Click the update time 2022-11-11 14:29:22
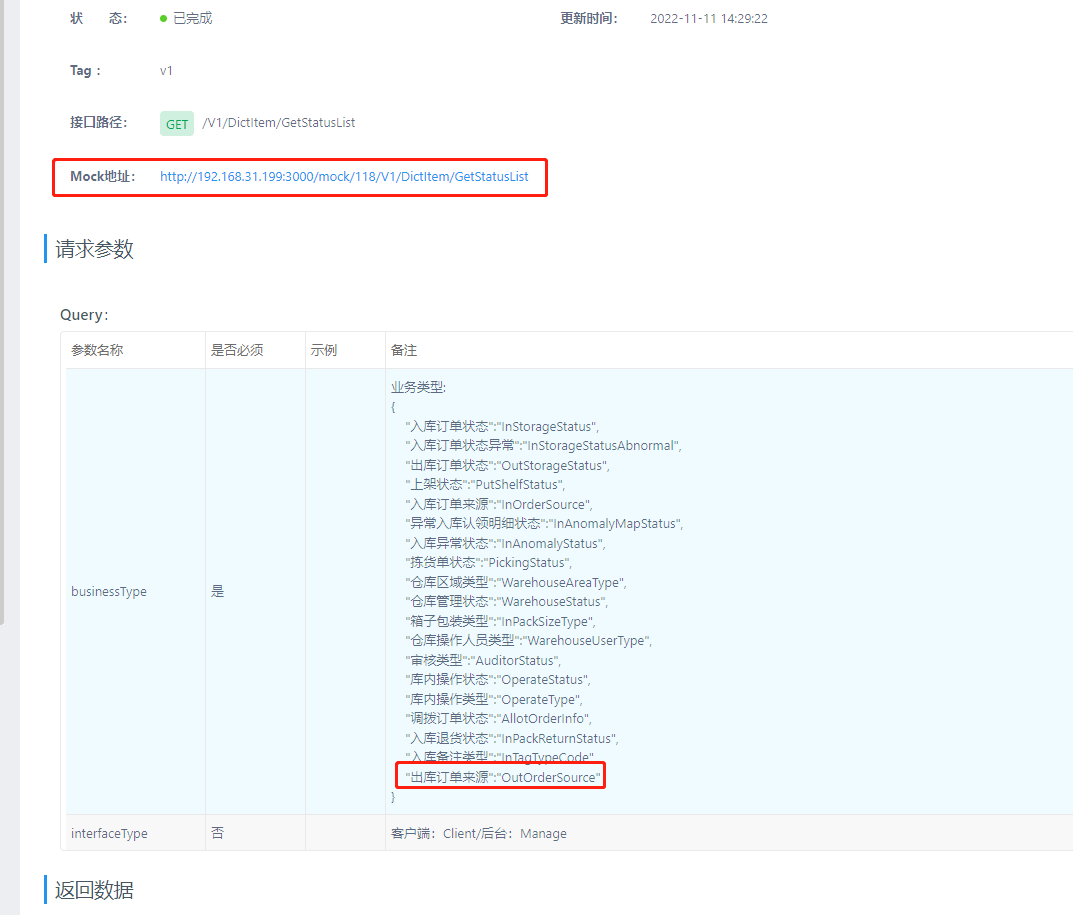 708,19
